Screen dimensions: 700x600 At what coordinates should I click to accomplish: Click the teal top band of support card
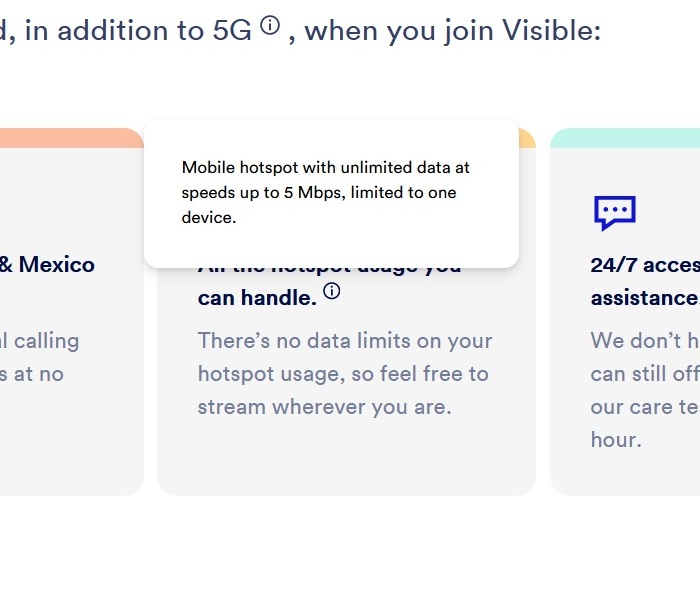pos(625,138)
